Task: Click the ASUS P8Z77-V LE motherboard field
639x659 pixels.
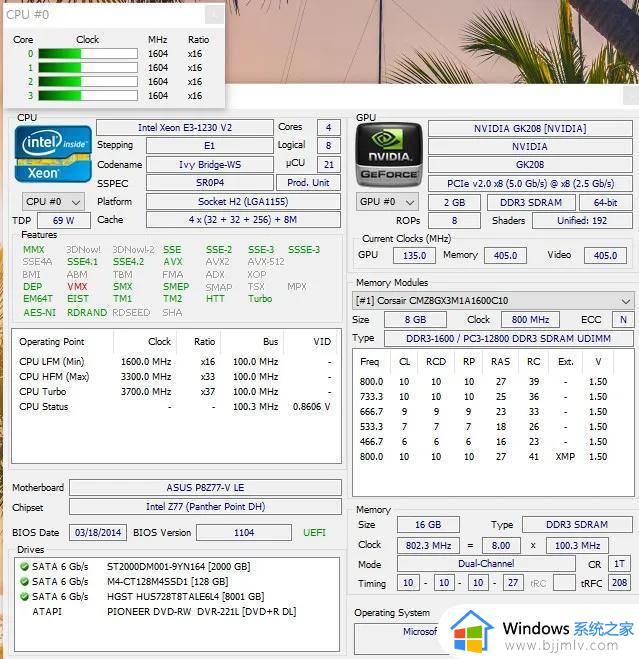Action: (x=205, y=488)
